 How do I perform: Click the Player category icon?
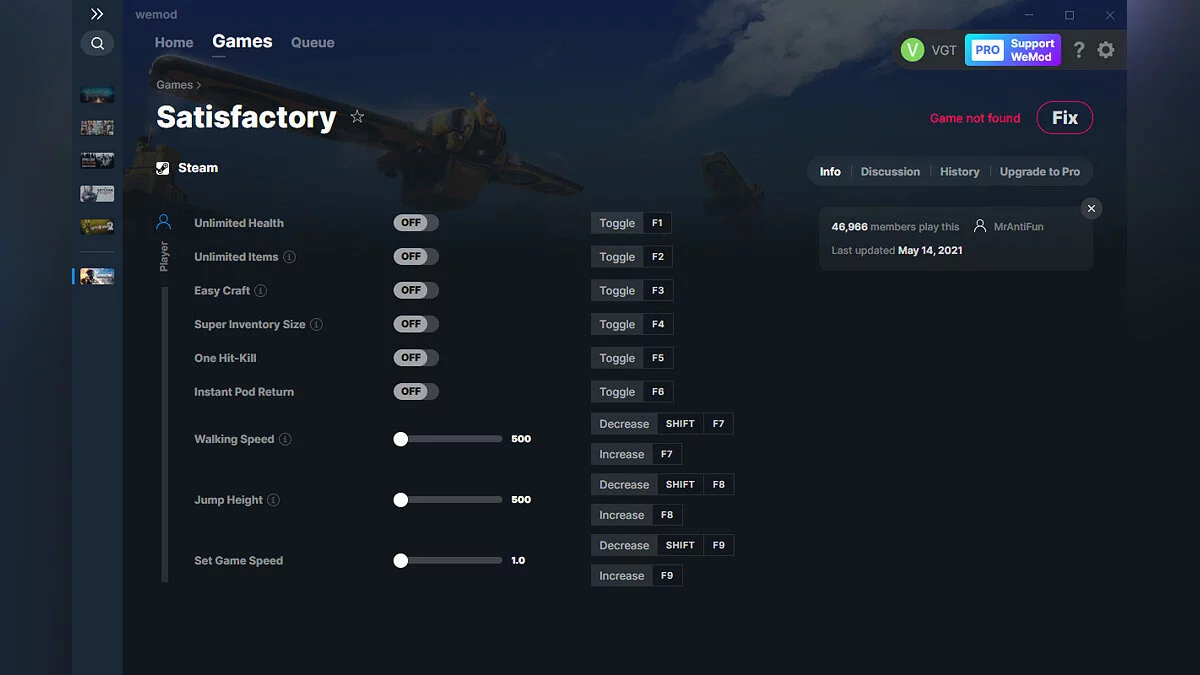click(164, 222)
